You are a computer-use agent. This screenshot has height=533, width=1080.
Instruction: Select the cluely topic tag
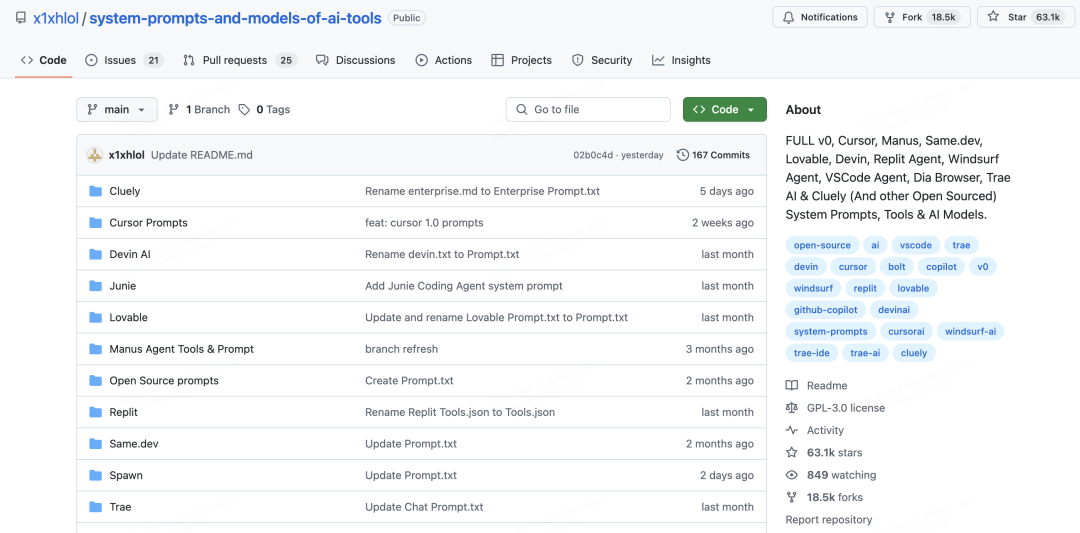coord(914,353)
